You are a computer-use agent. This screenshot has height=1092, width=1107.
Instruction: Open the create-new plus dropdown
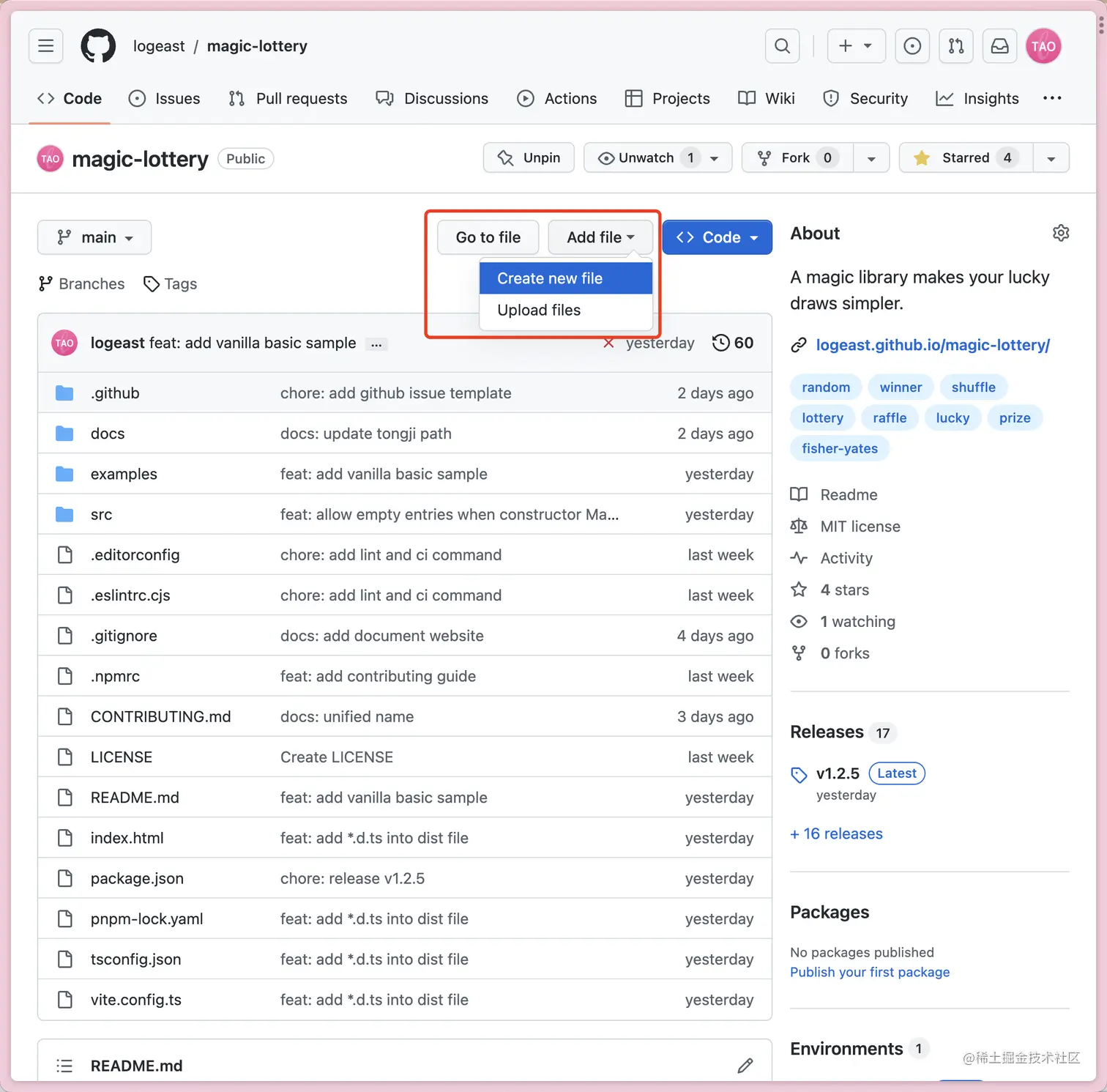pyautogui.click(x=856, y=46)
